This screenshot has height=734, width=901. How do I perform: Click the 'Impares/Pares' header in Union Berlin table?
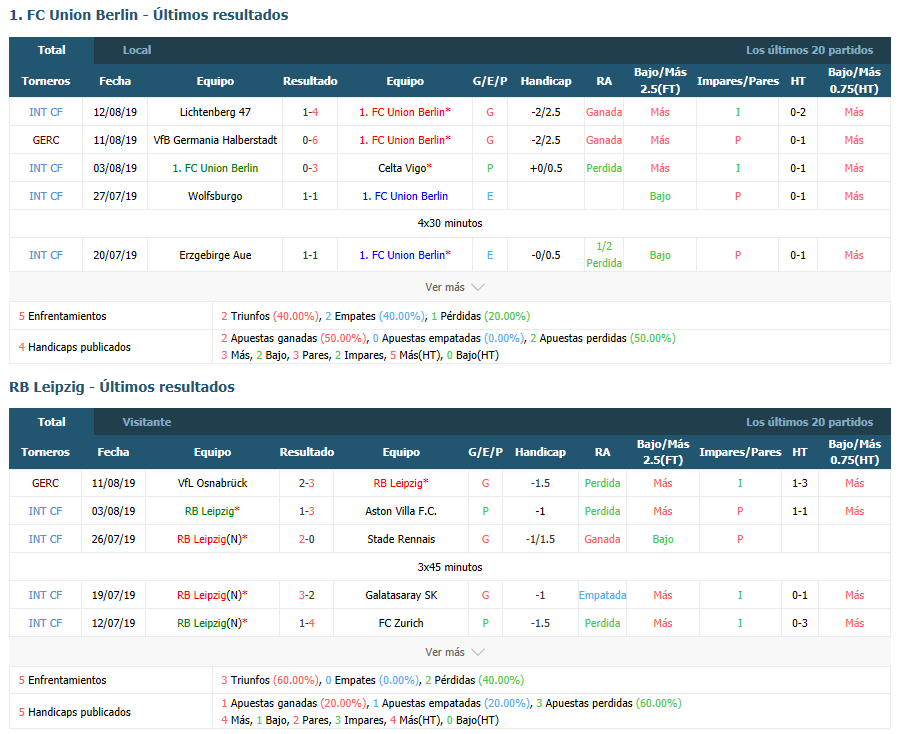(x=738, y=81)
